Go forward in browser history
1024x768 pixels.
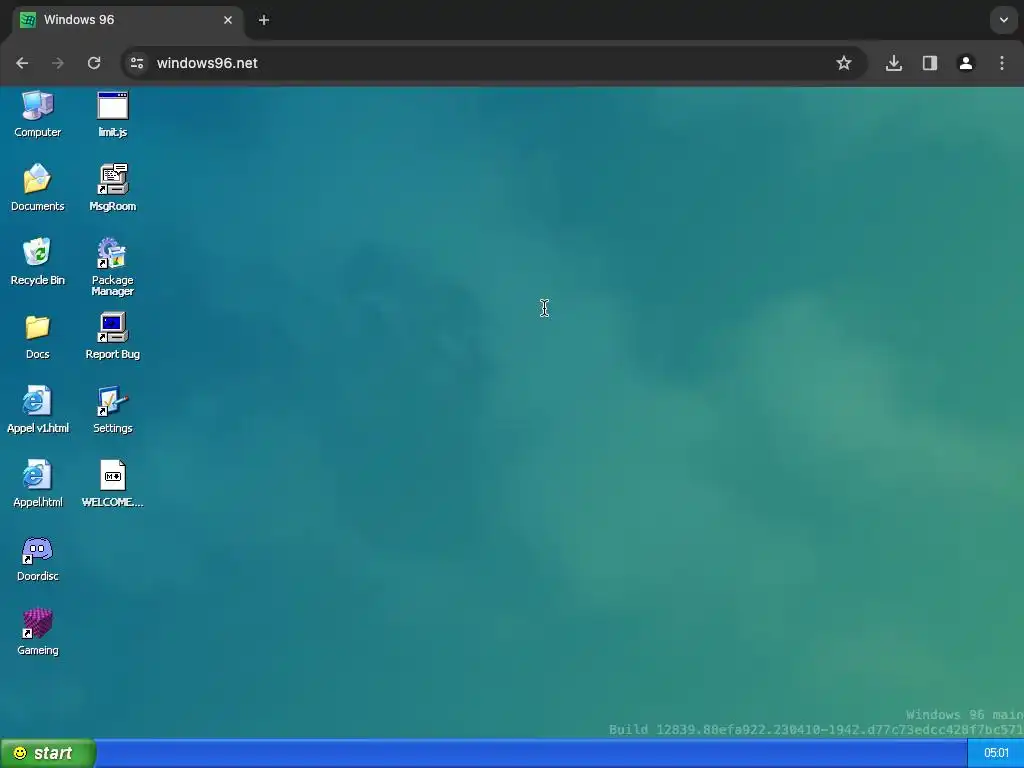(x=58, y=63)
